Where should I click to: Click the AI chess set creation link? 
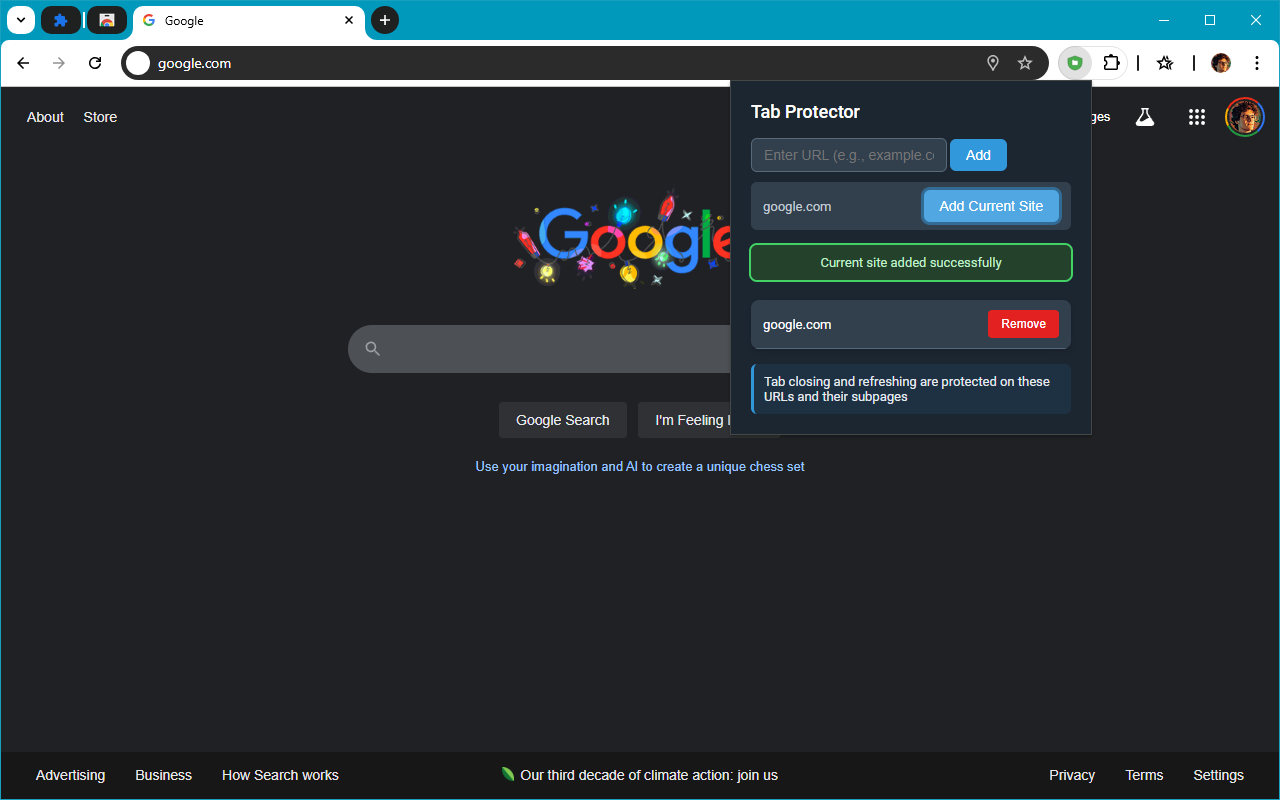[640, 466]
